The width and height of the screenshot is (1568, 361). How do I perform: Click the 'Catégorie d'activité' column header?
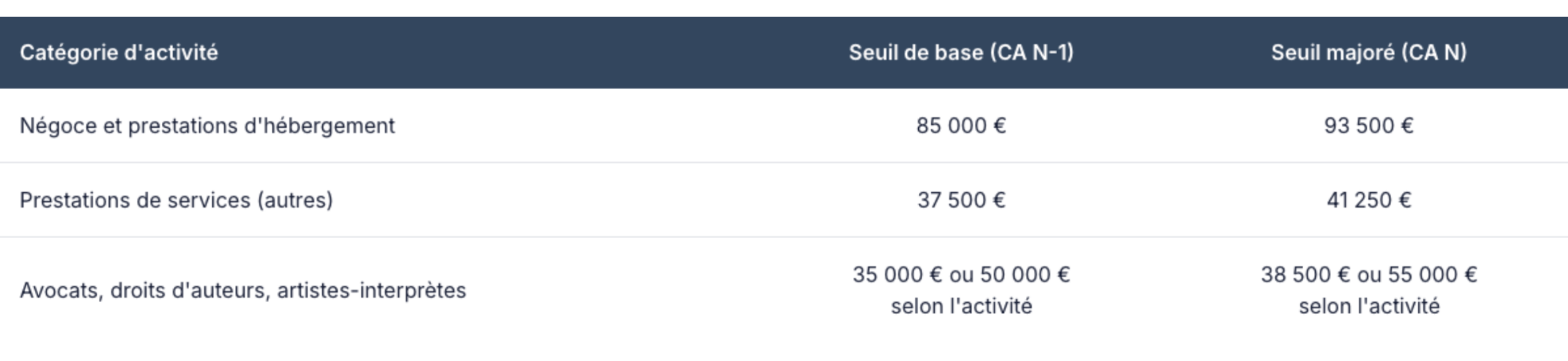tap(119, 53)
